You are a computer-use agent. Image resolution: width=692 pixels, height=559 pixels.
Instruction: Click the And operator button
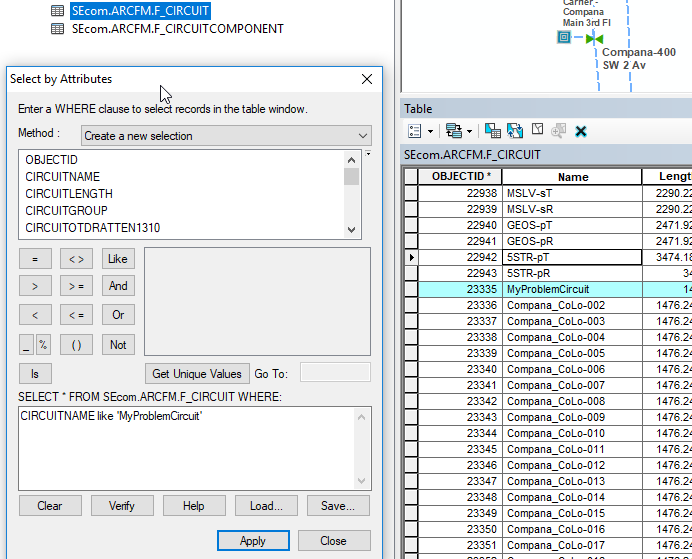coord(118,286)
